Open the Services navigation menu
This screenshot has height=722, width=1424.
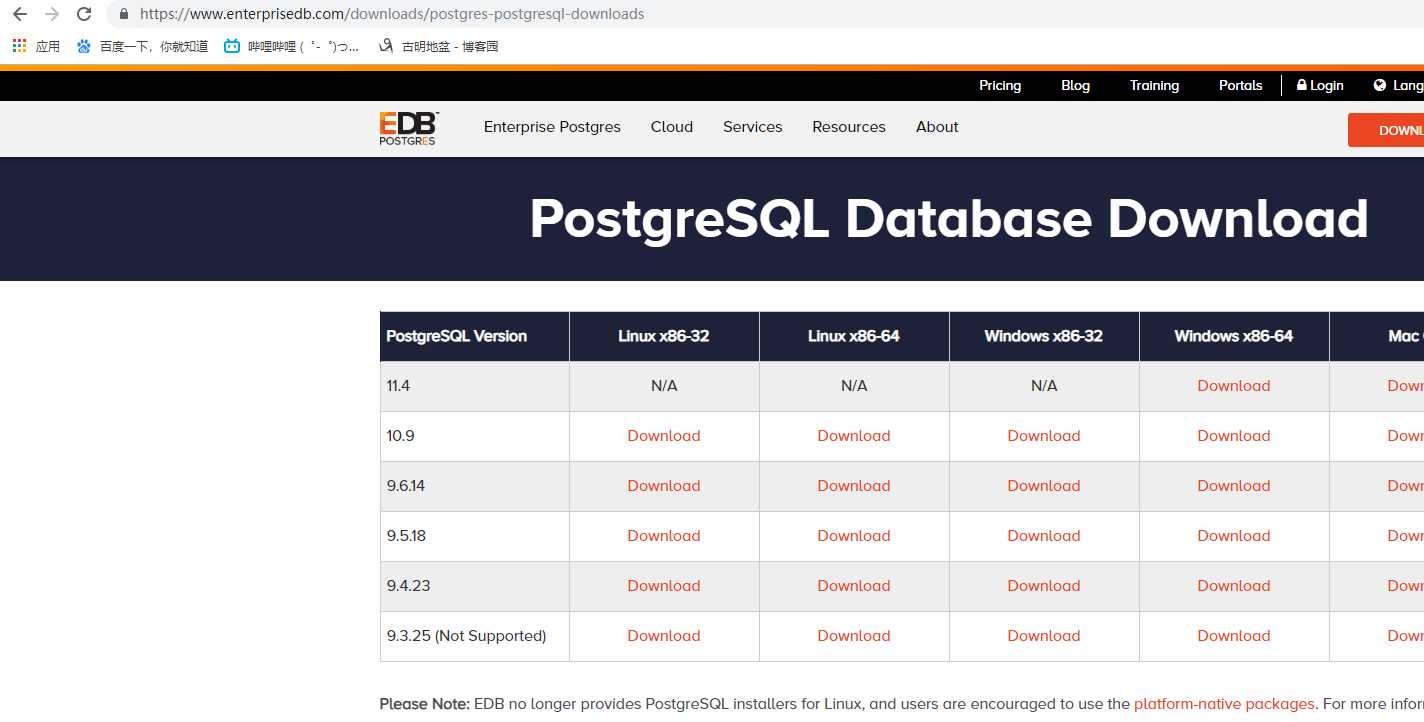click(x=753, y=127)
